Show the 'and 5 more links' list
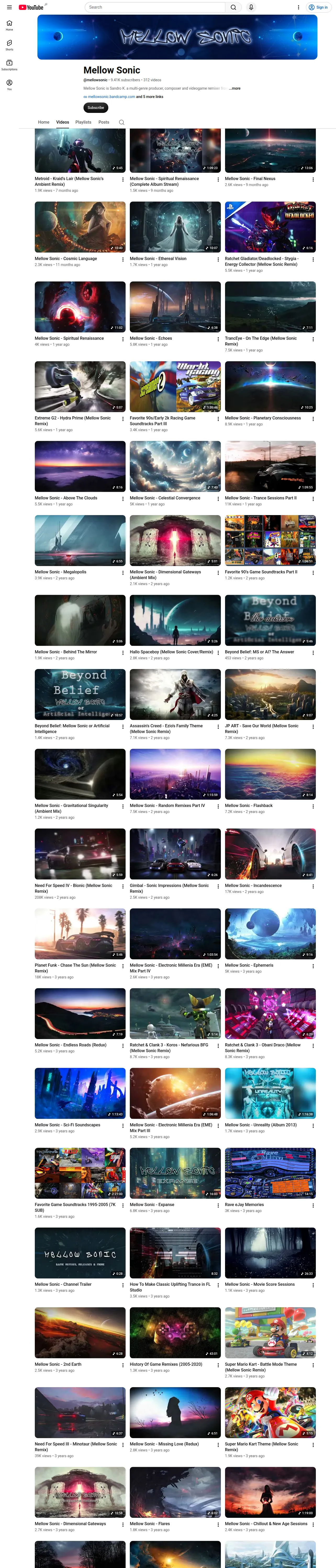The width and height of the screenshot is (336, 1568). 149,97
